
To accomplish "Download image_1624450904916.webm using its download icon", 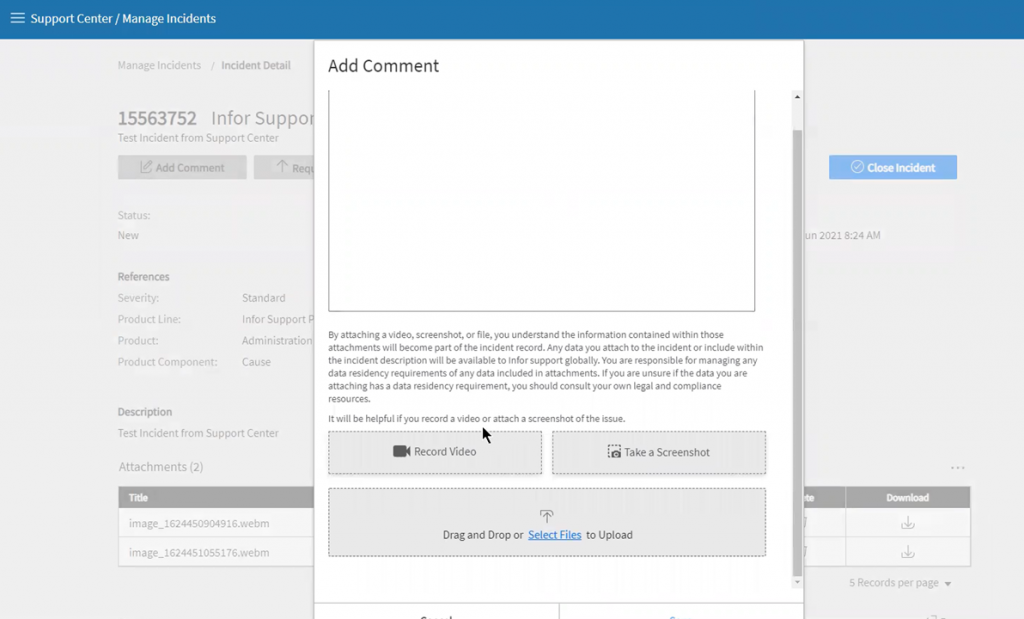I will click(x=907, y=523).
